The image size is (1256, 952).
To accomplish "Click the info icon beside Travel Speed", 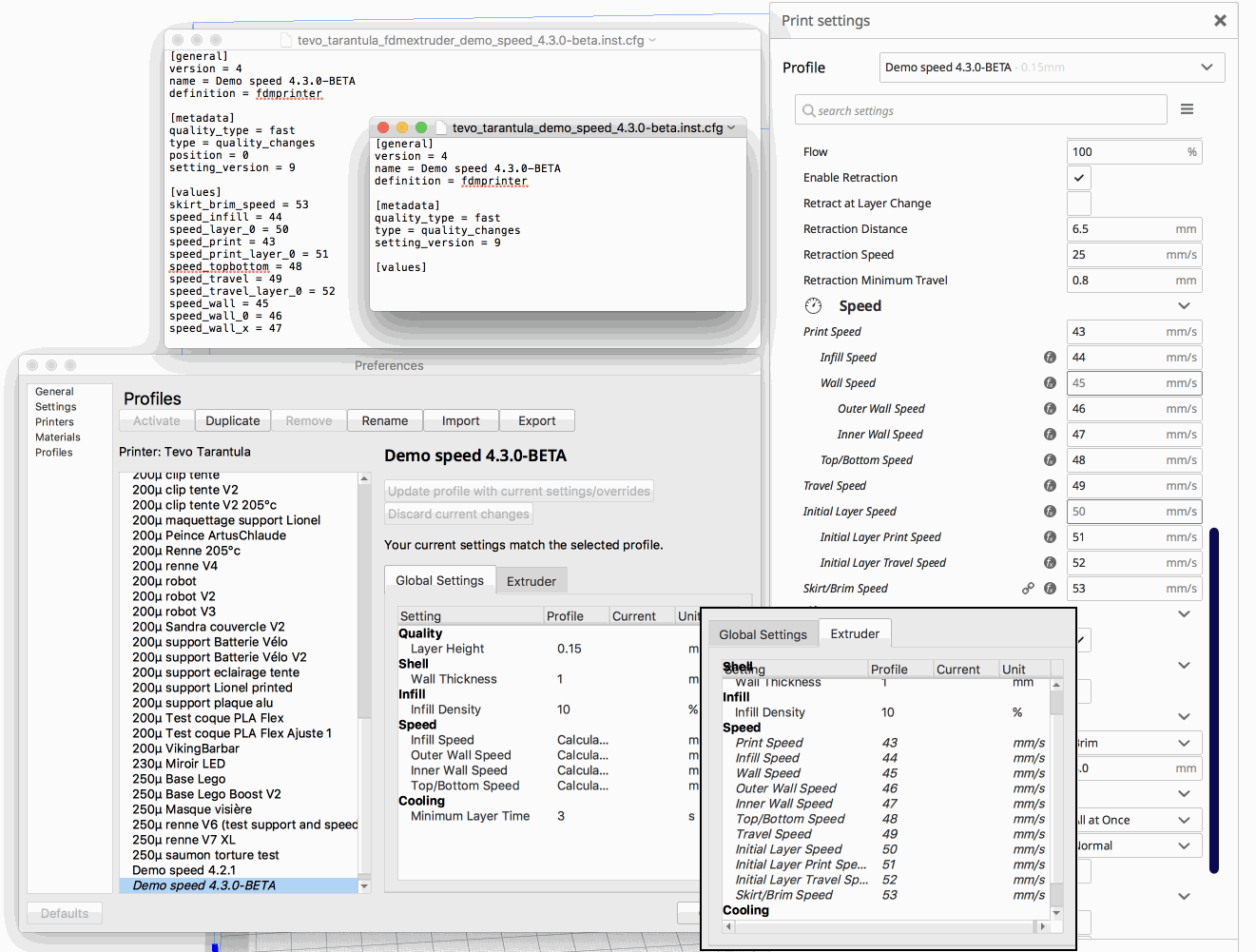I will coord(1050,485).
